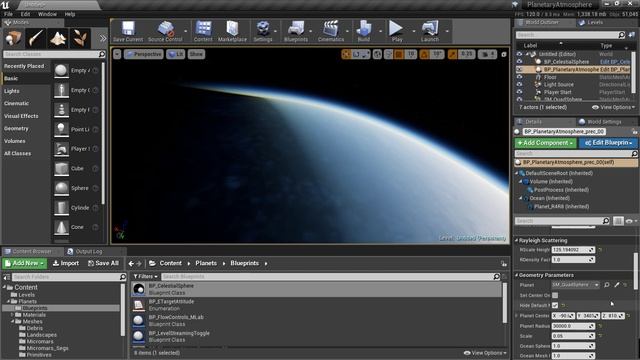
Task: Open Source Control in the toolbar
Action: pos(165,31)
